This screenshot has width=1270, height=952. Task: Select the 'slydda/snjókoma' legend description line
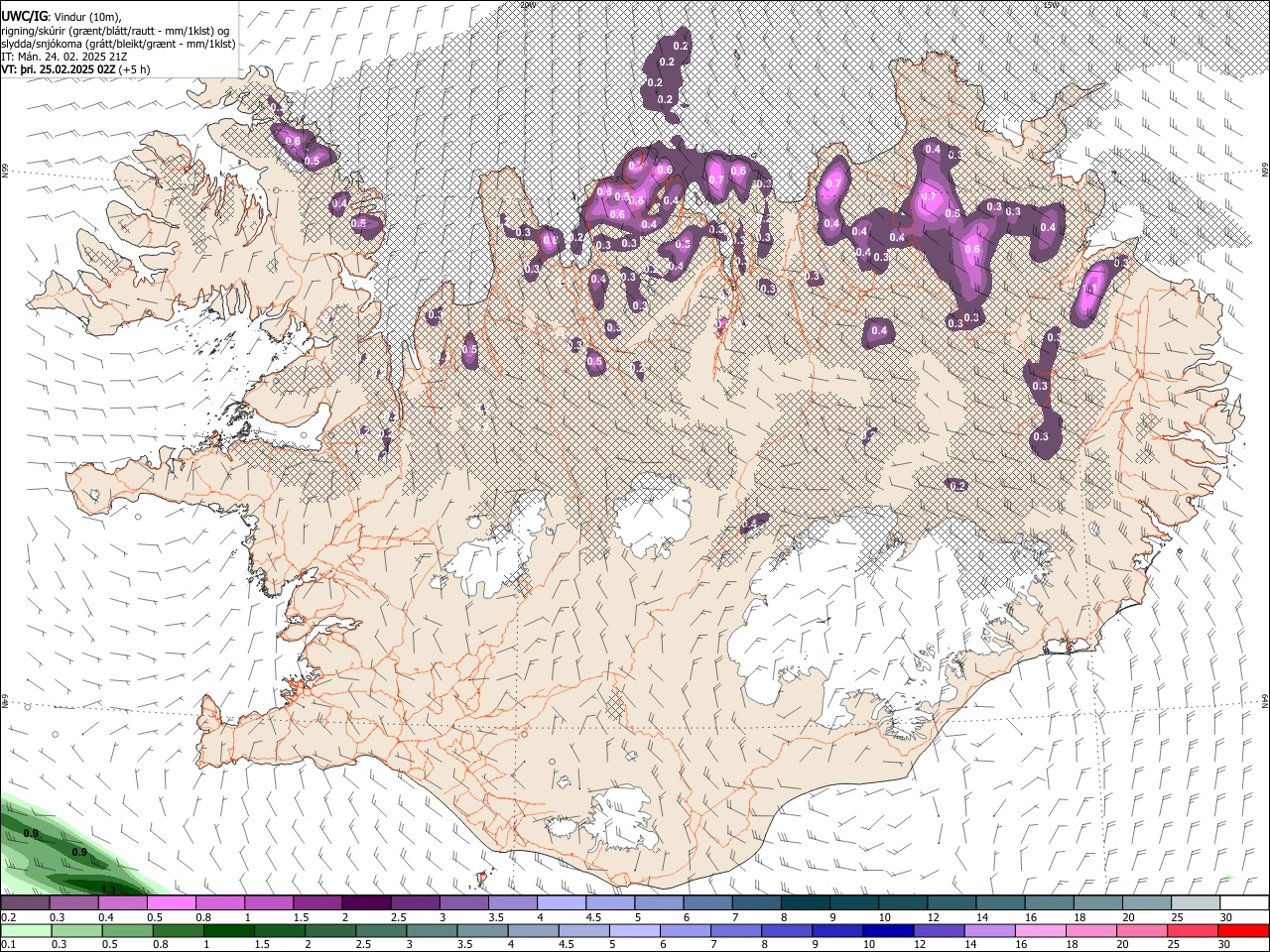tap(118, 44)
